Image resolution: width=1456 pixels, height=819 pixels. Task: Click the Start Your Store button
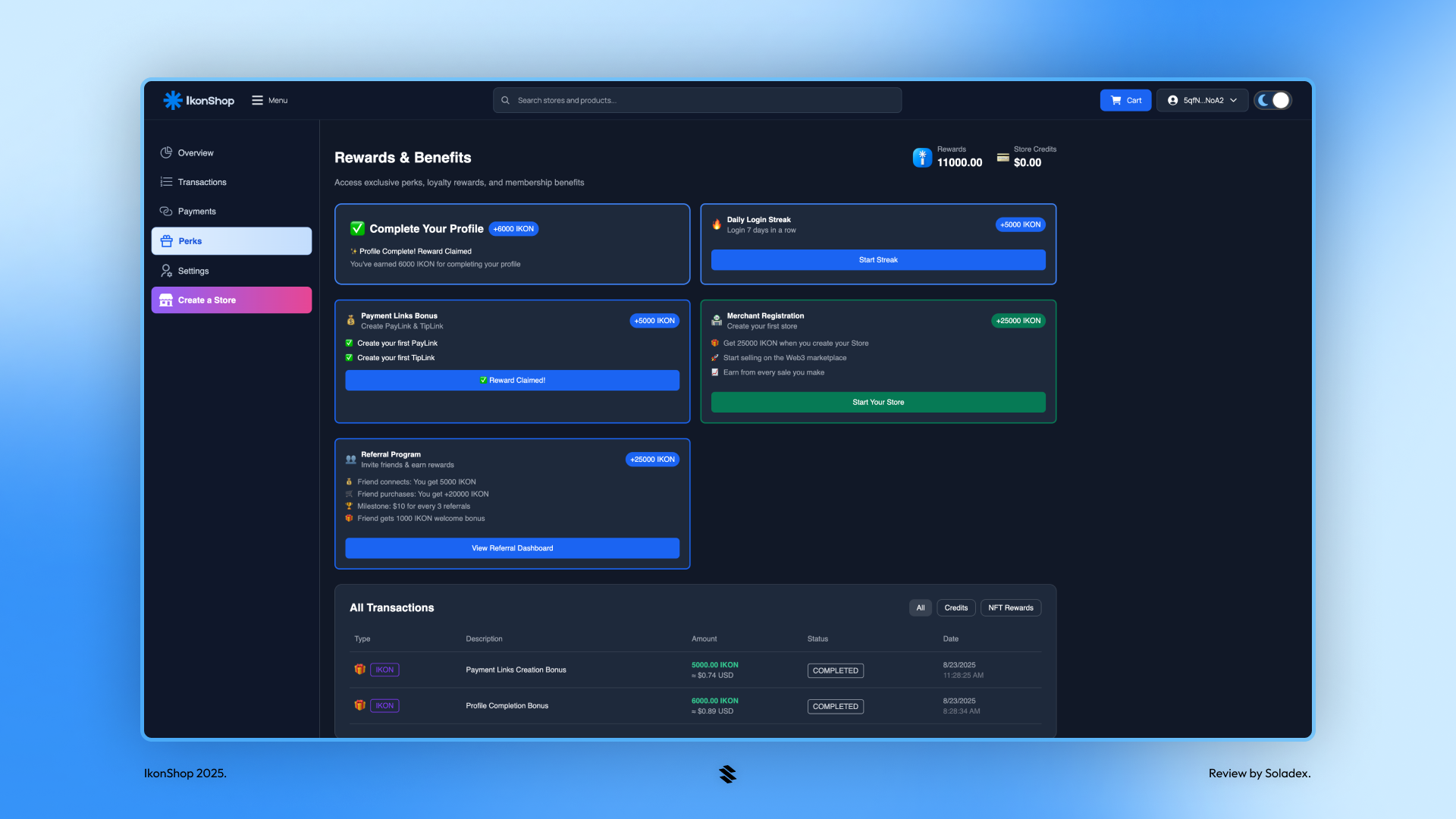click(878, 403)
